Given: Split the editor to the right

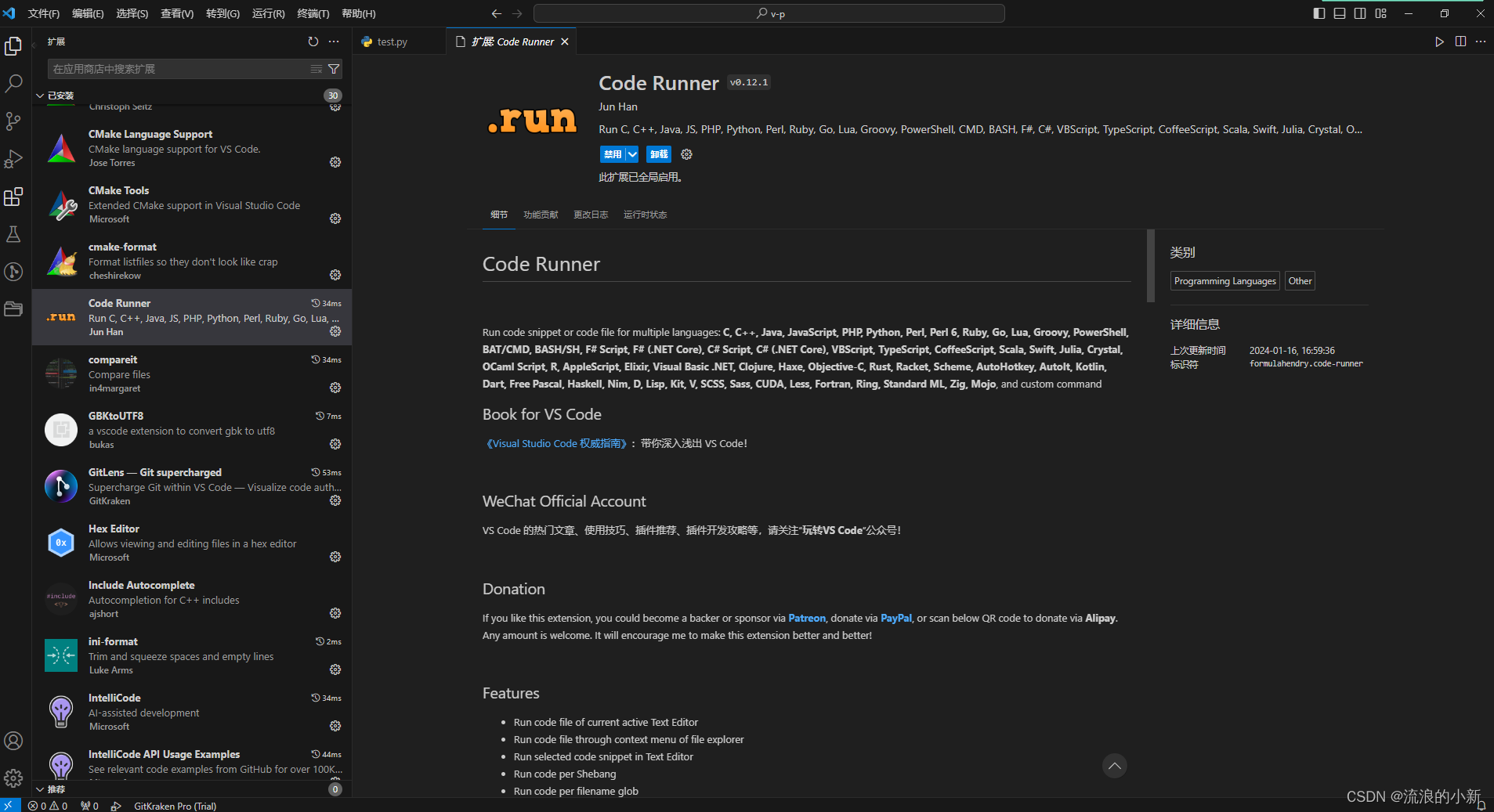Looking at the screenshot, I should [x=1460, y=42].
